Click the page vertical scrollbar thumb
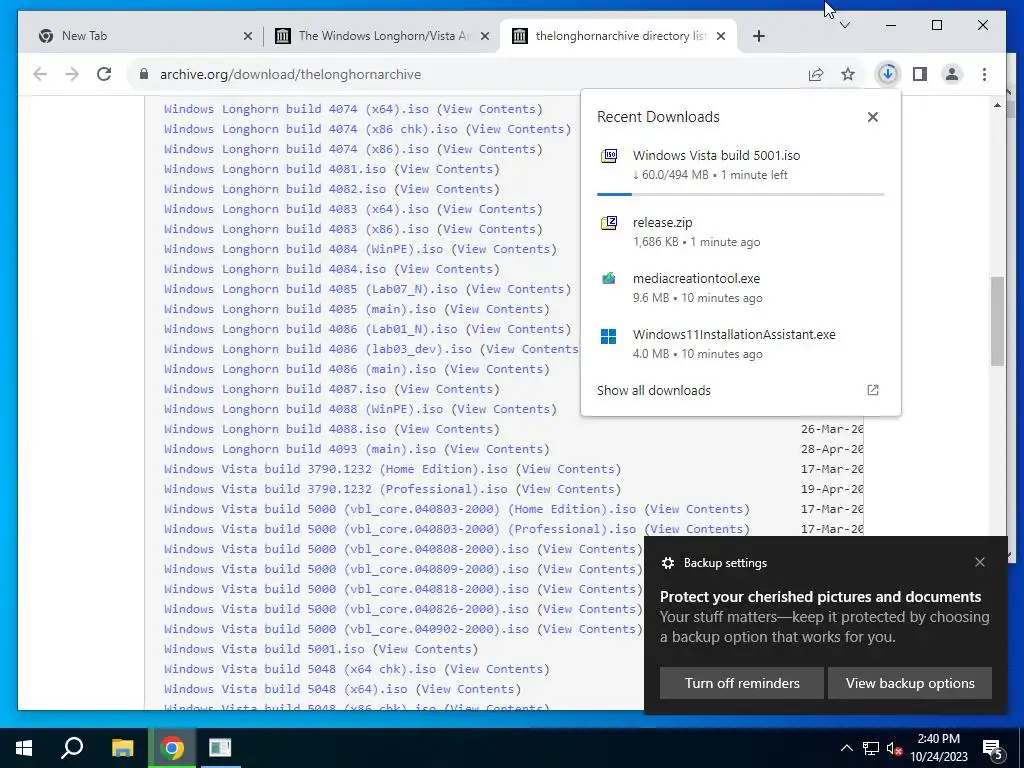Screen dimensions: 1024x768 click(x=997, y=321)
